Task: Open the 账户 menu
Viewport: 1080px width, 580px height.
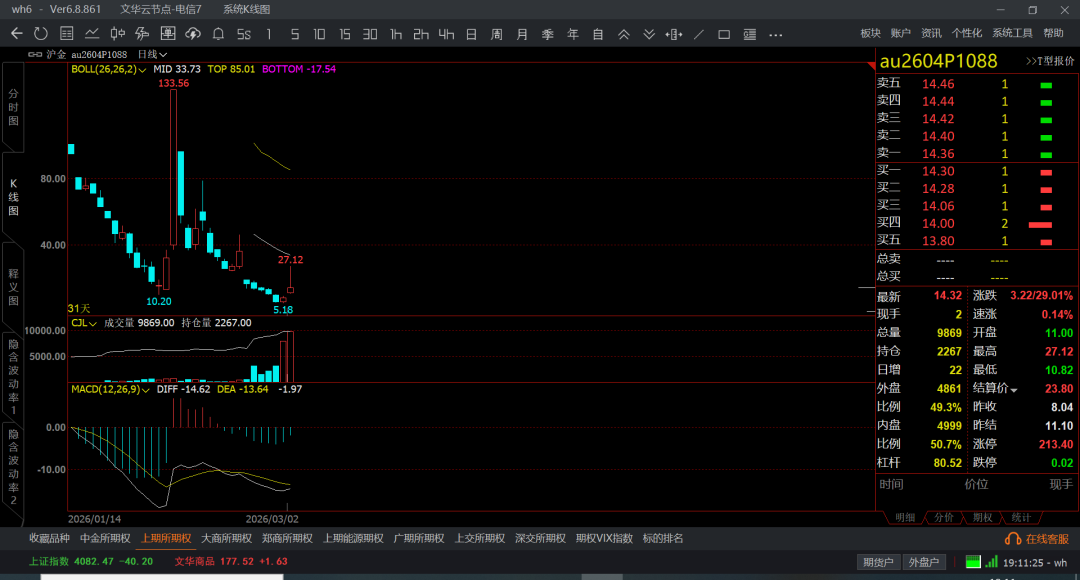Action: click(x=900, y=33)
